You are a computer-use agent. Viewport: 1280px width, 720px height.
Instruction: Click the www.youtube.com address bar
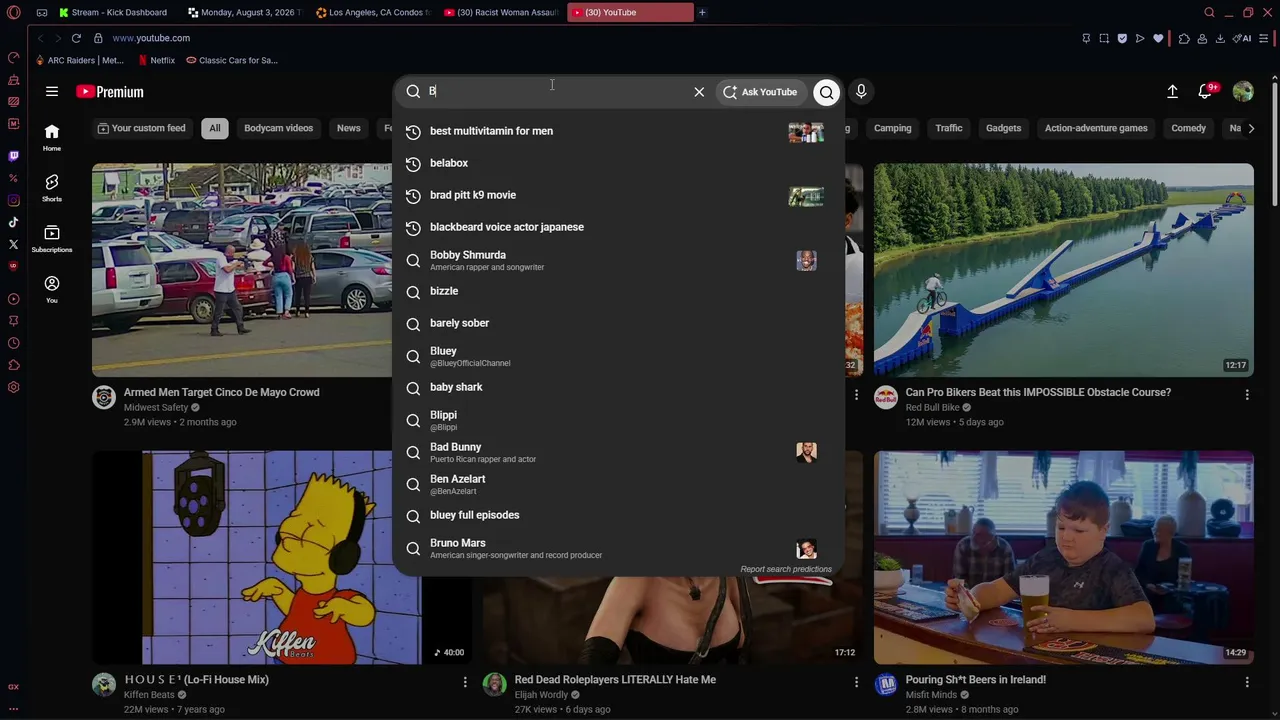point(151,38)
